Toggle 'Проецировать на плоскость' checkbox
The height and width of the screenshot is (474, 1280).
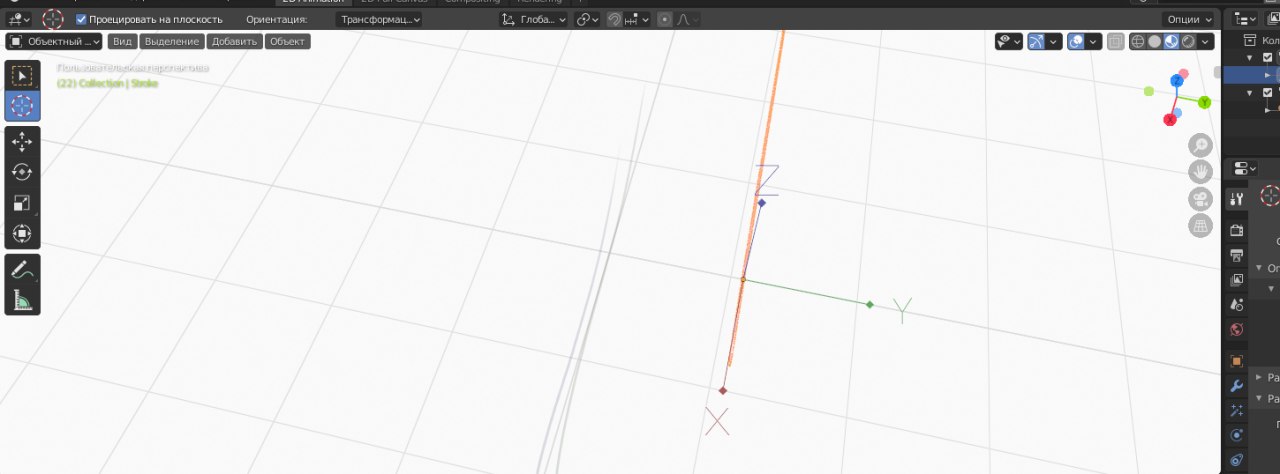pos(82,19)
